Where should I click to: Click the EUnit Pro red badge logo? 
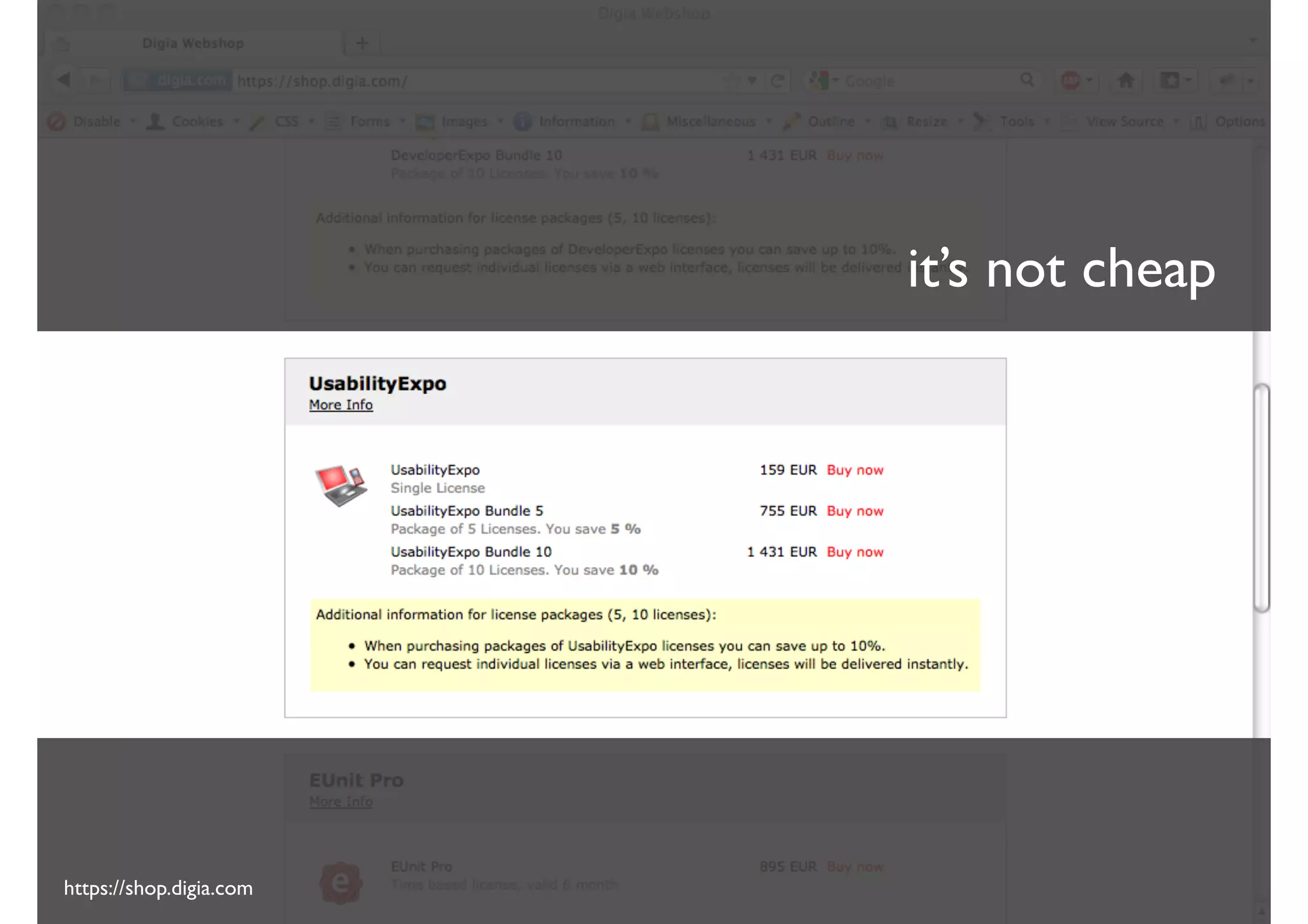[x=340, y=882]
